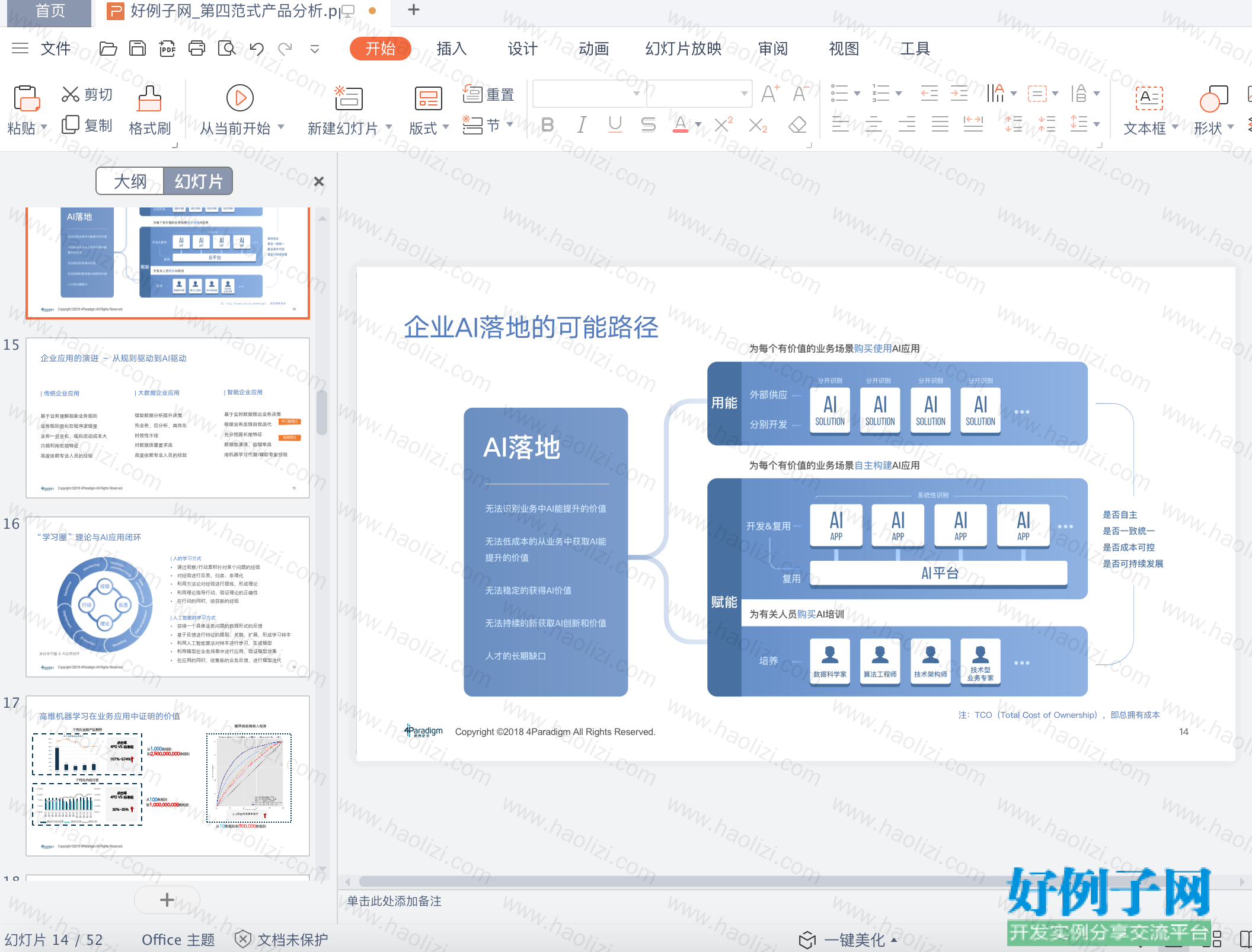Select slide 16 thumbnail 学习圈

(x=168, y=597)
